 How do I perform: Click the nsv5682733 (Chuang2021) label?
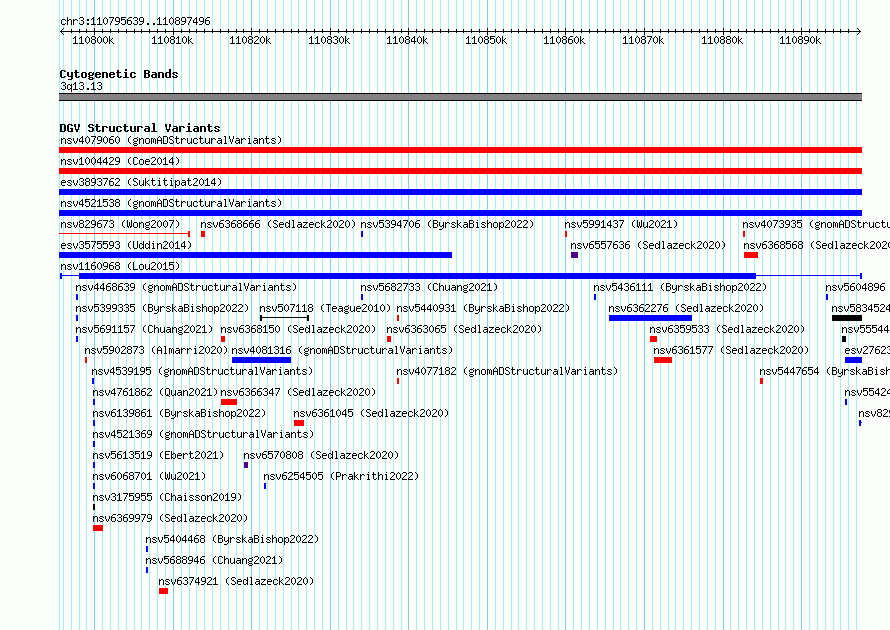coord(429,287)
